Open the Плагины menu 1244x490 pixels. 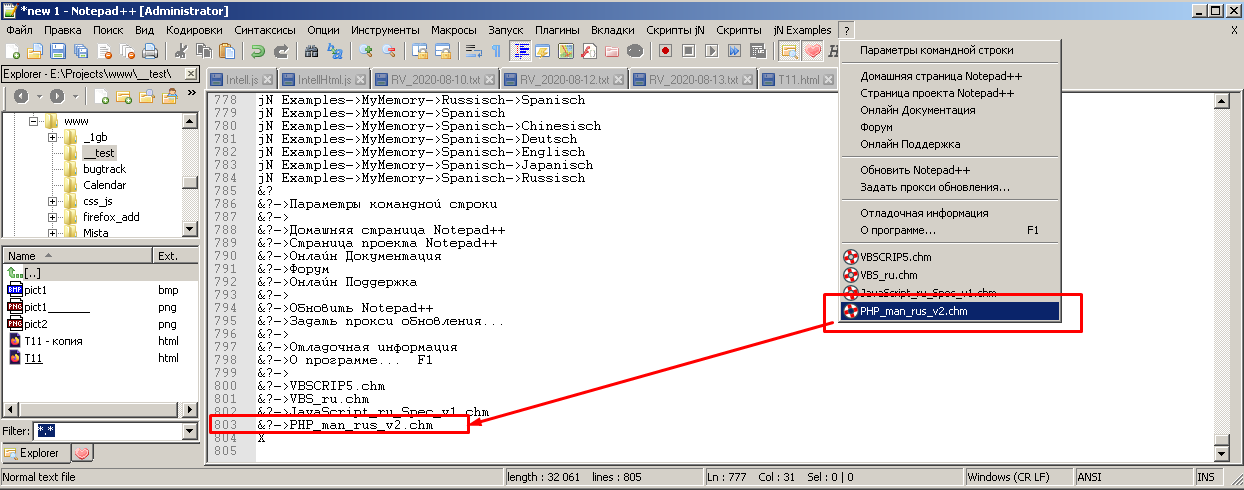tap(557, 30)
